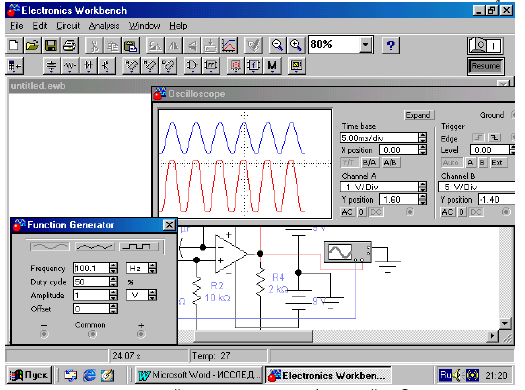Click the Zoom out magnifier

(277, 45)
